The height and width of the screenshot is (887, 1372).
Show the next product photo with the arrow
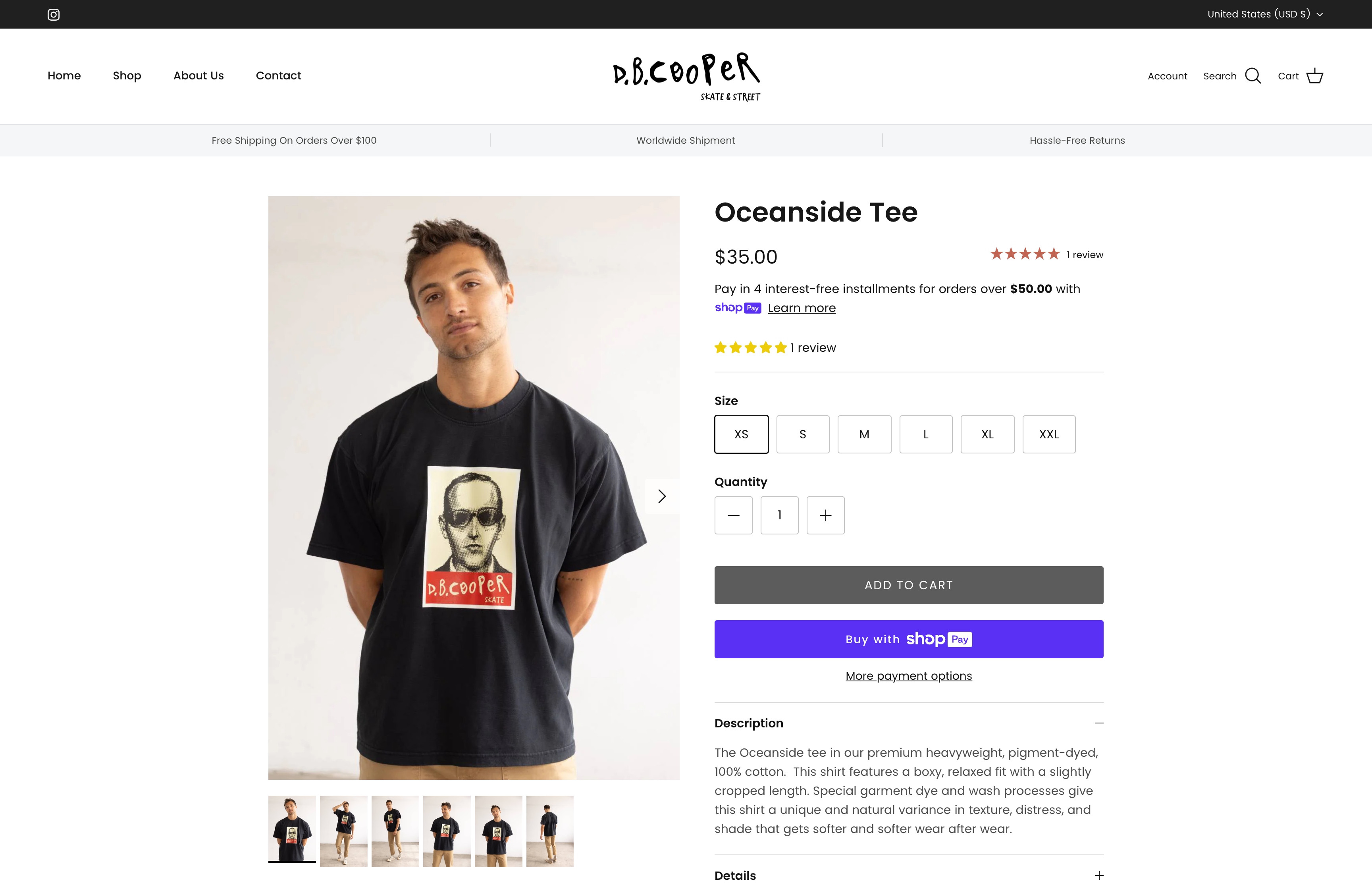click(x=661, y=496)
